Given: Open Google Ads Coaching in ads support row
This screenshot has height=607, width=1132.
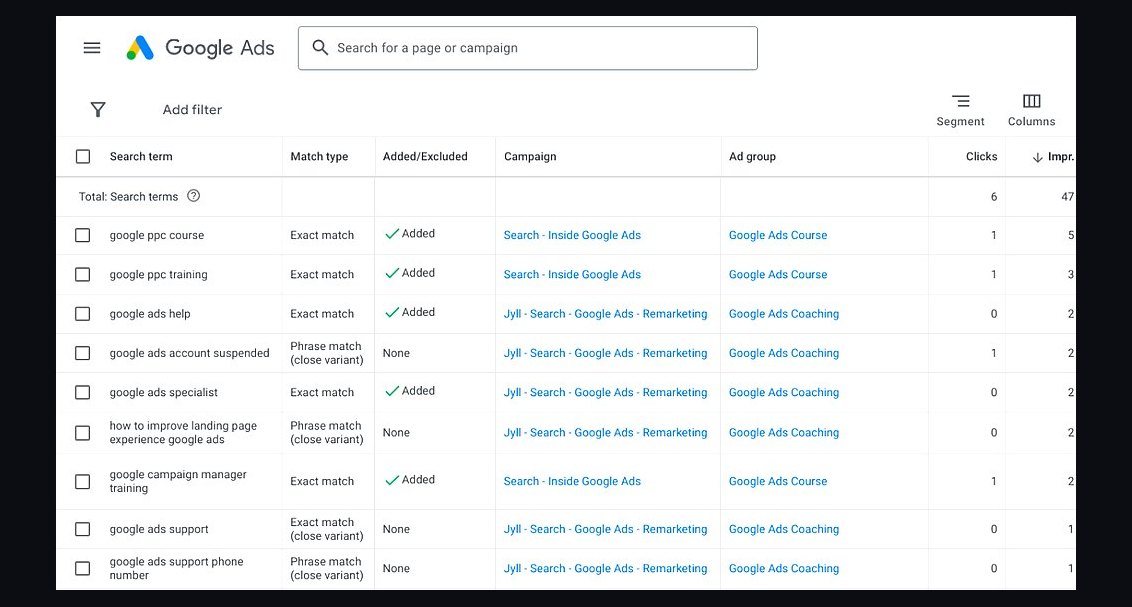Looking at the screenshot, I should tap(784, 529).
